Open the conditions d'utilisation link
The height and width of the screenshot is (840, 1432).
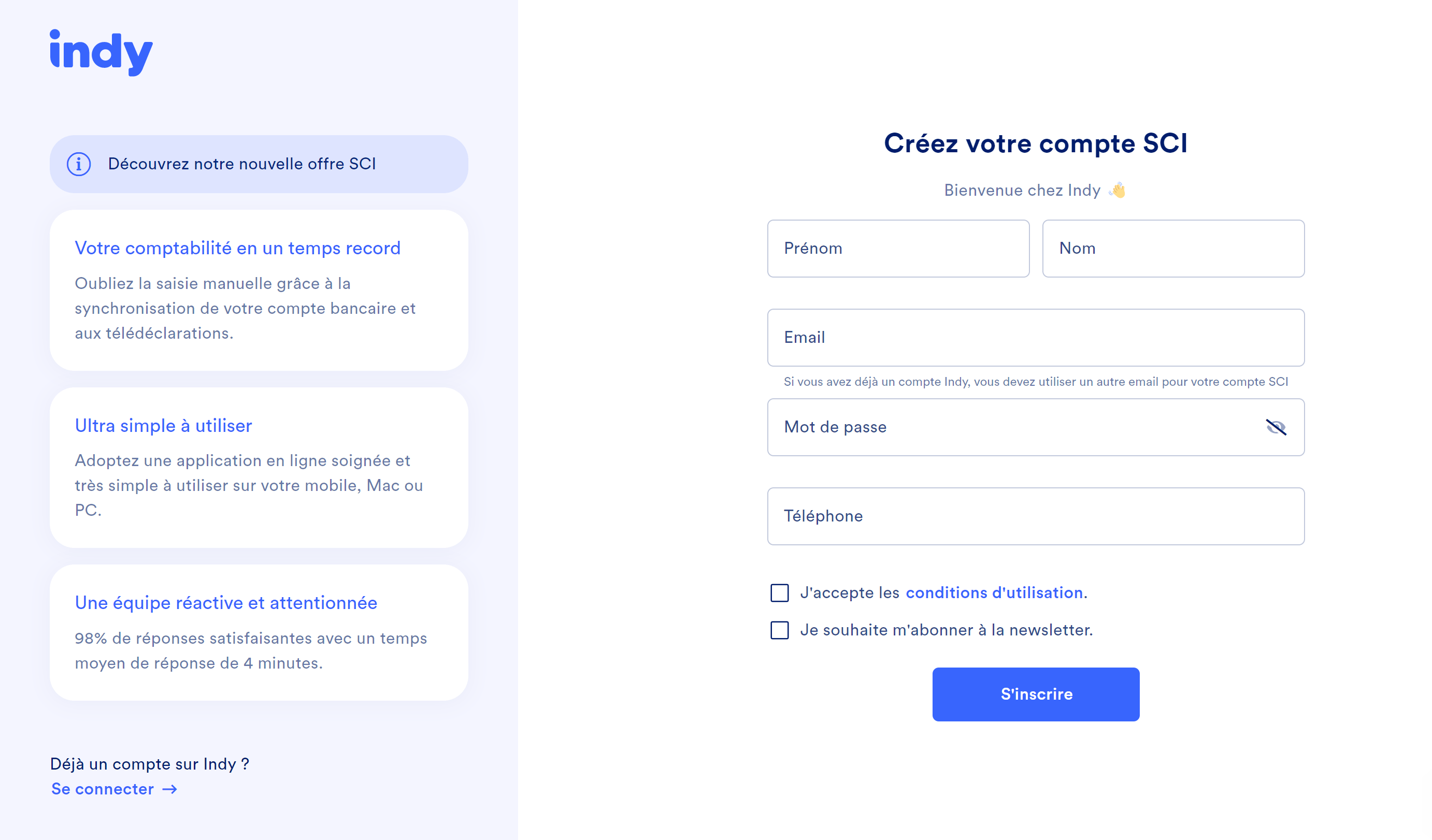pos(994,593)
